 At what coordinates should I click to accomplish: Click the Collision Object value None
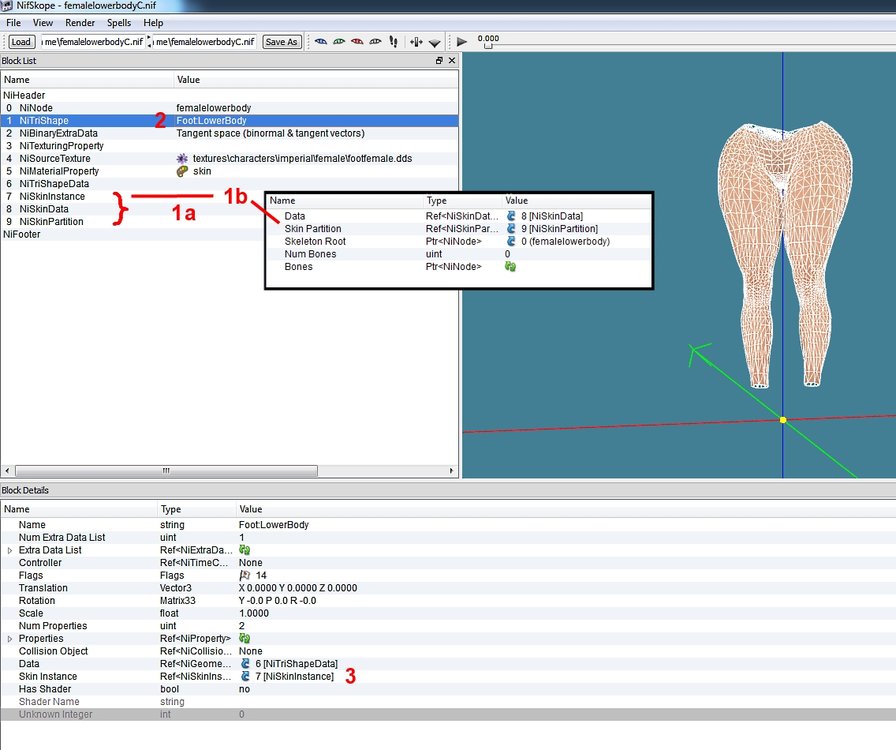pos(250,651)
